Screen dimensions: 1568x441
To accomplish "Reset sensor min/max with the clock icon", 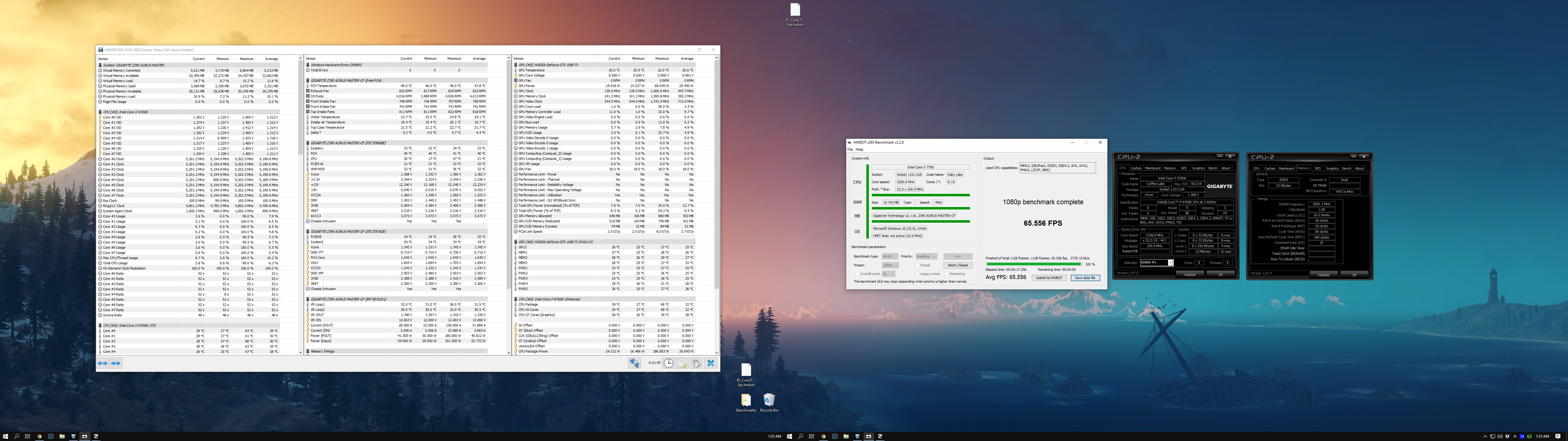I will coord(668,363).
